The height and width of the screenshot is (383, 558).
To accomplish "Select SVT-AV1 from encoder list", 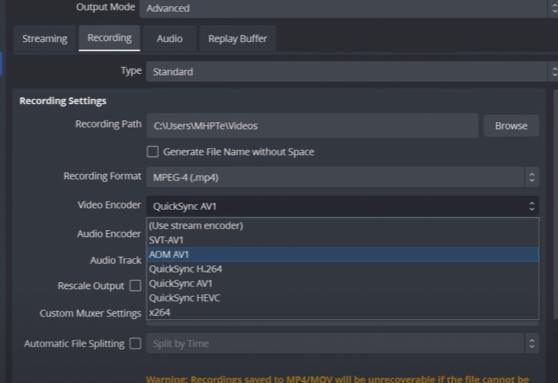I will (343, 240).
